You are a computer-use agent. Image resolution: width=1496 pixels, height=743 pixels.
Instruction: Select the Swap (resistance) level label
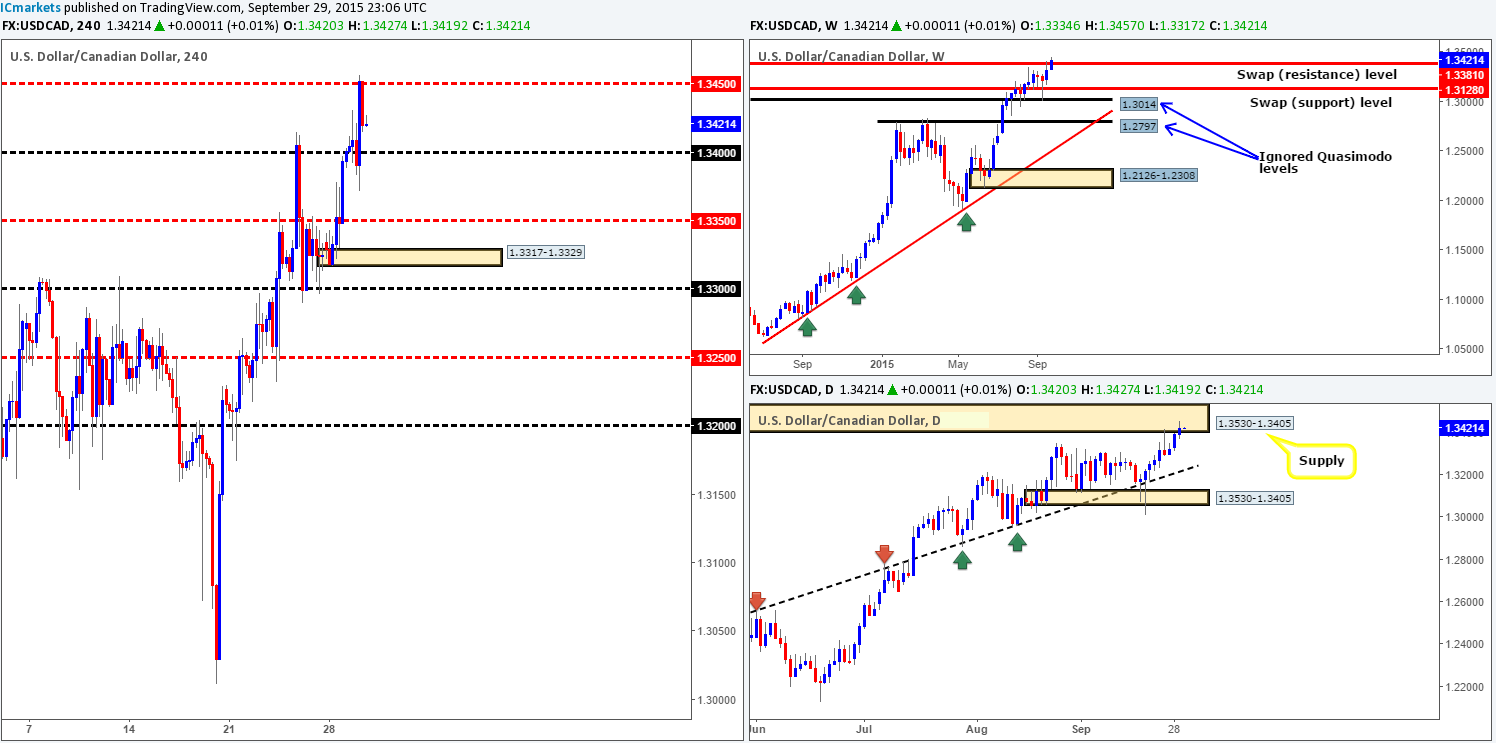click(1315, 75)
